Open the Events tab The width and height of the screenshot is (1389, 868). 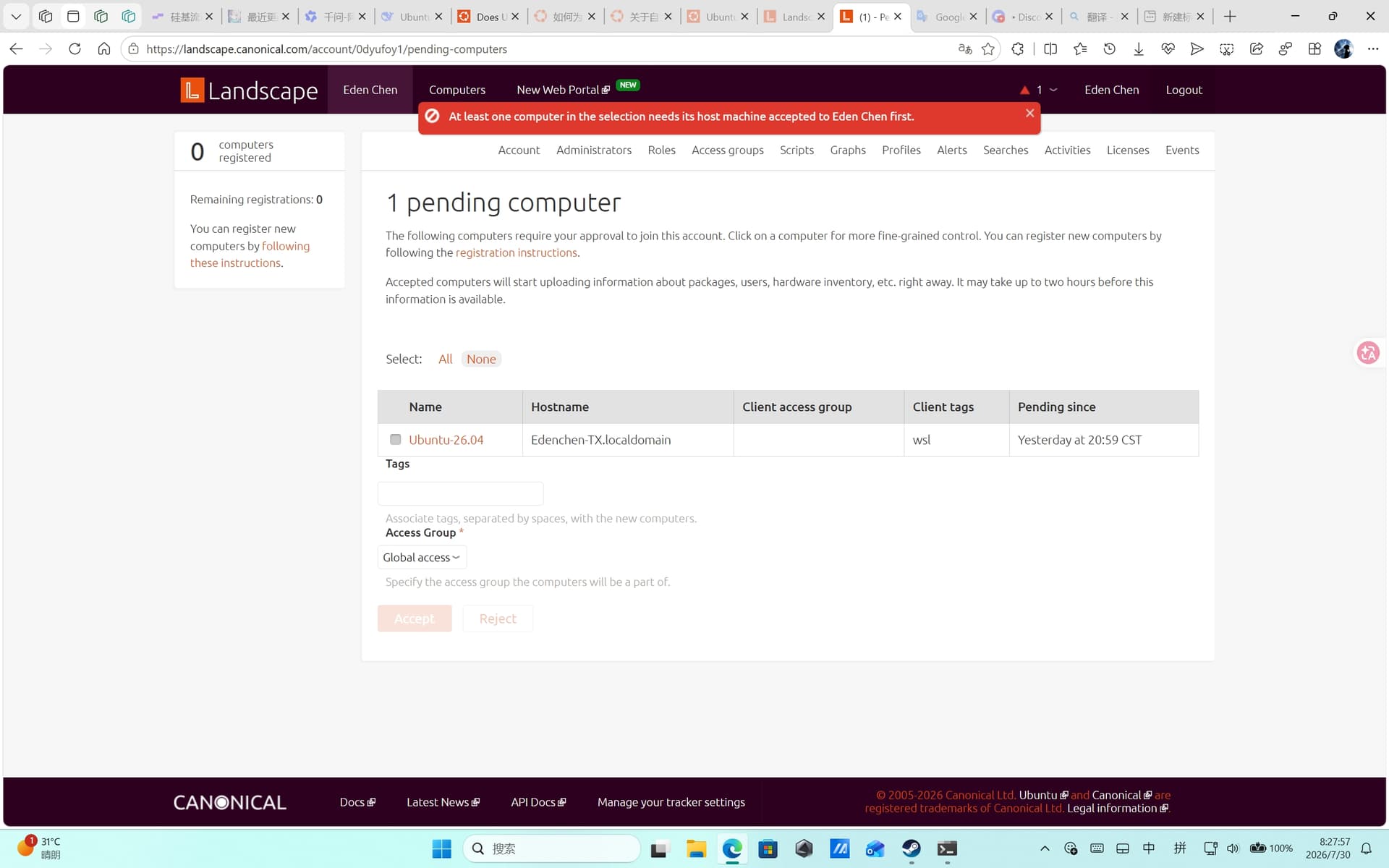point(1182,150)
